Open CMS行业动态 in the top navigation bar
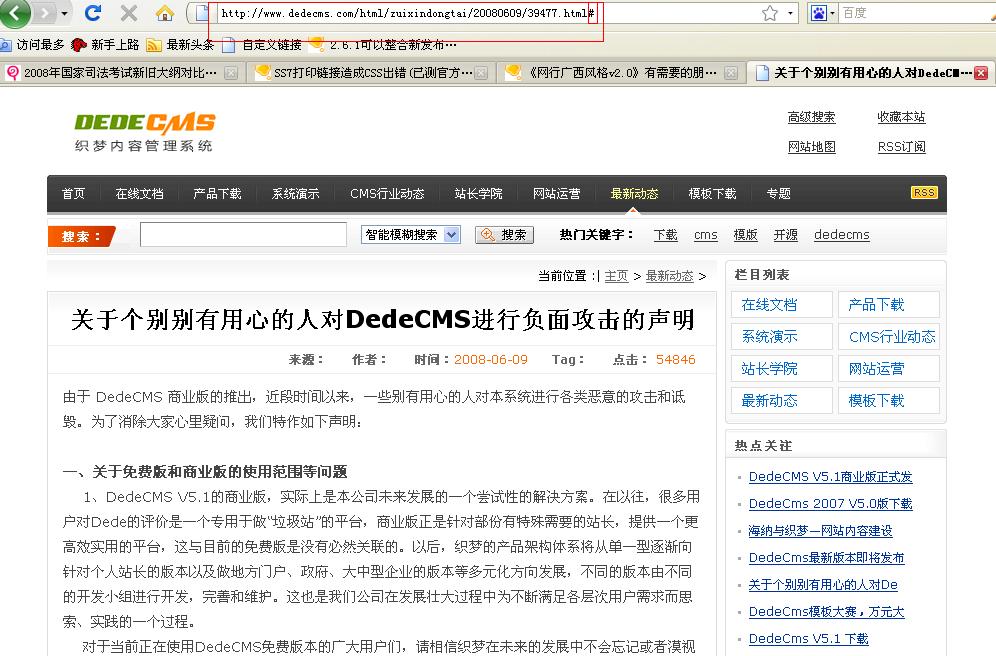Image resolution: width=996 pixels, height=656 pixels. click(x=387, y=194)
